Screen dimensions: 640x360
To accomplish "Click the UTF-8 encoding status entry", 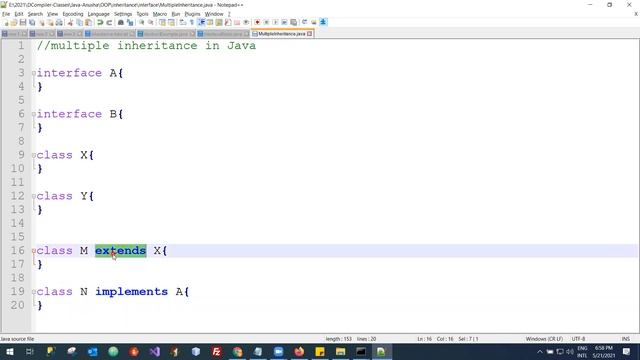I will 578,339.
